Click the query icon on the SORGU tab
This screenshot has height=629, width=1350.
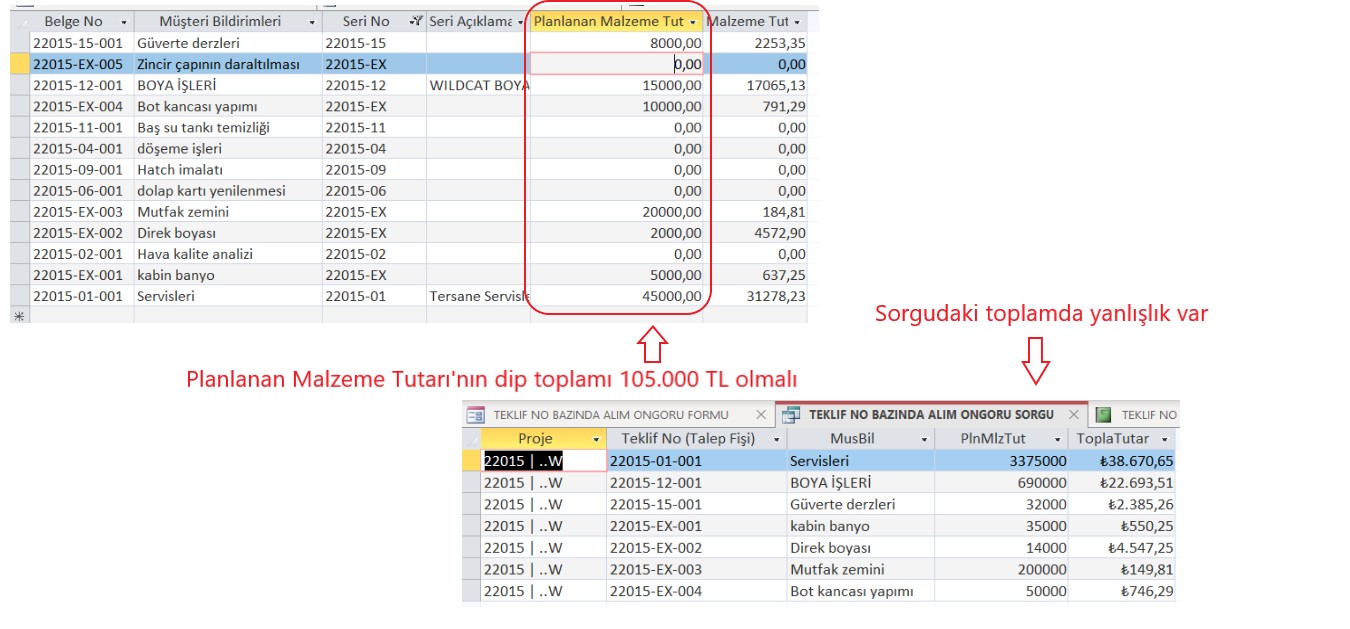click(791, 414)
